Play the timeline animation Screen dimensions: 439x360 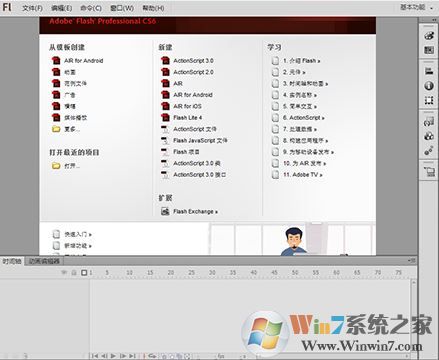point(113,356)
